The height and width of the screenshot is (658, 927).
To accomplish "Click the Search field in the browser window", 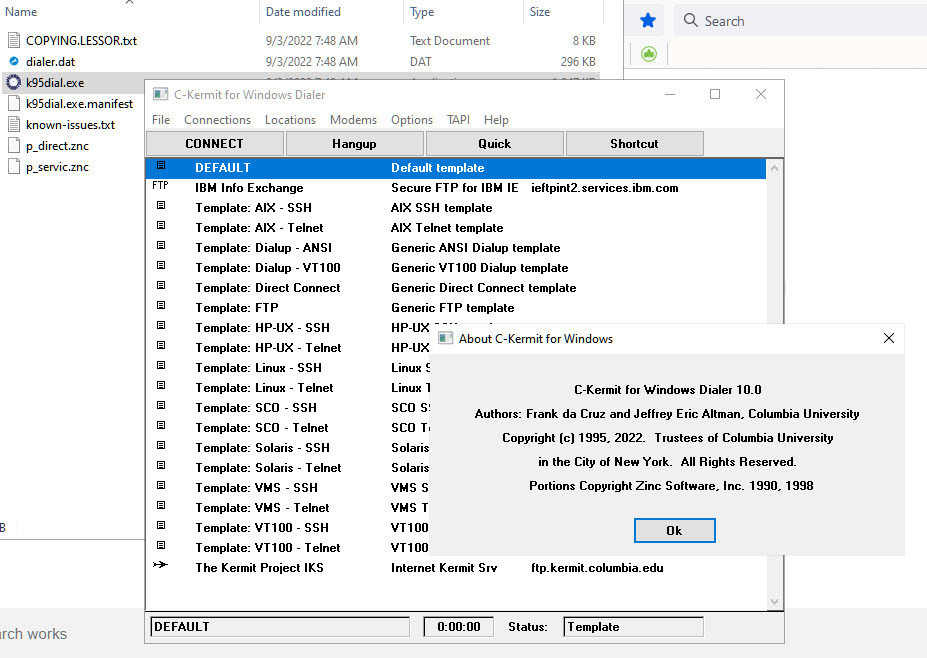I will [800, 21].
